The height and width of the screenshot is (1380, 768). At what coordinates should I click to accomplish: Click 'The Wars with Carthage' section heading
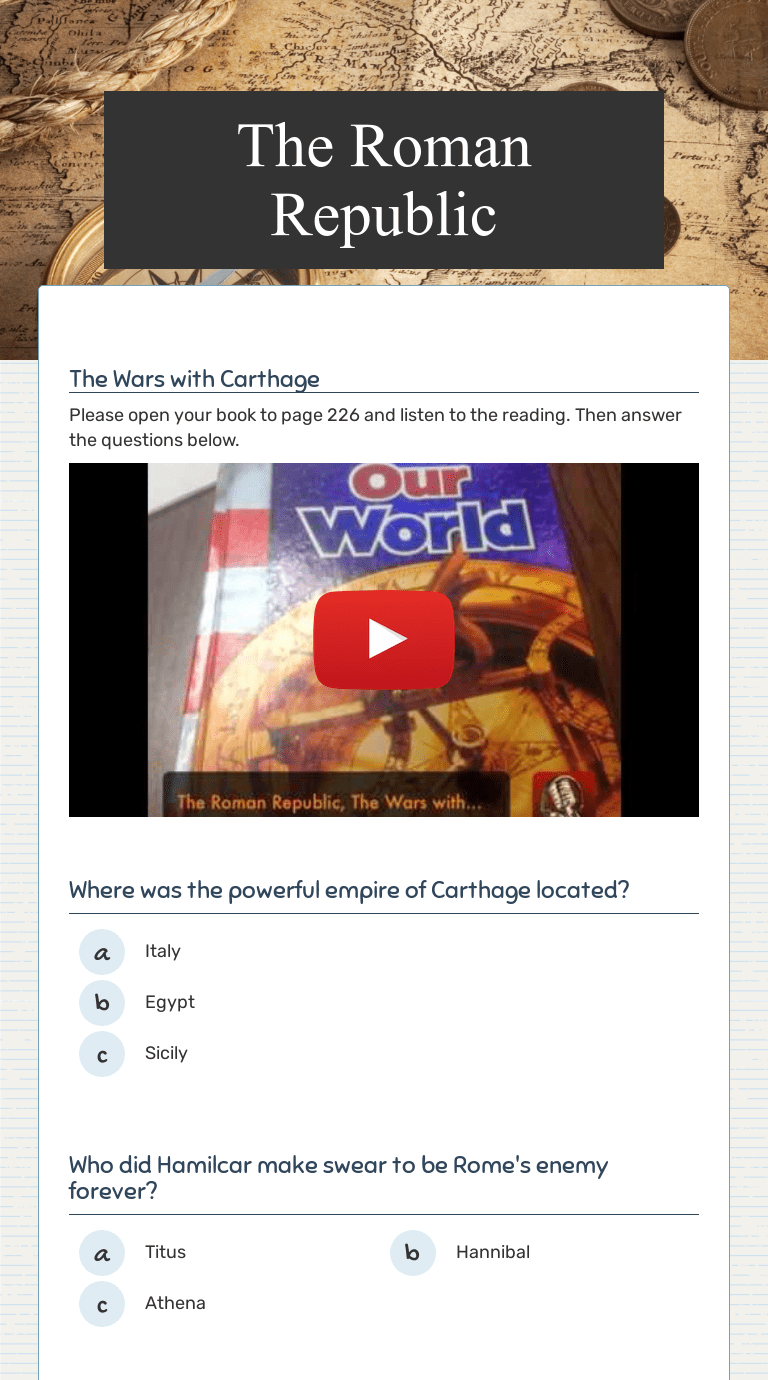point(195,379)
